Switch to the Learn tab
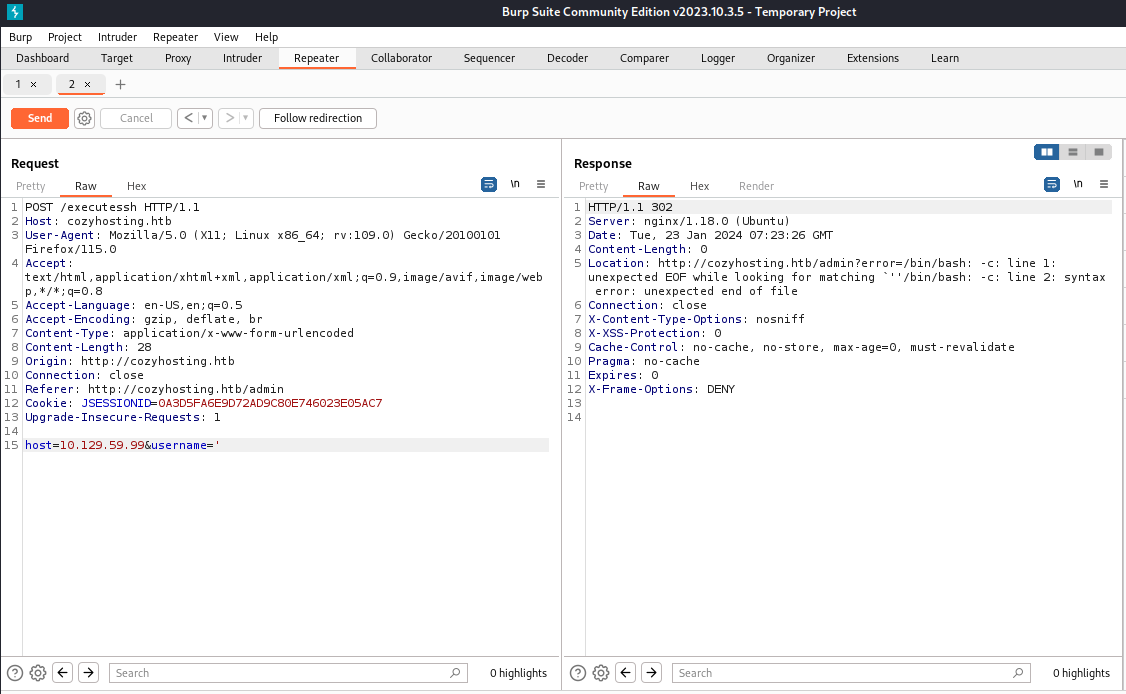The image size is (1126, 694). point(945,58)
